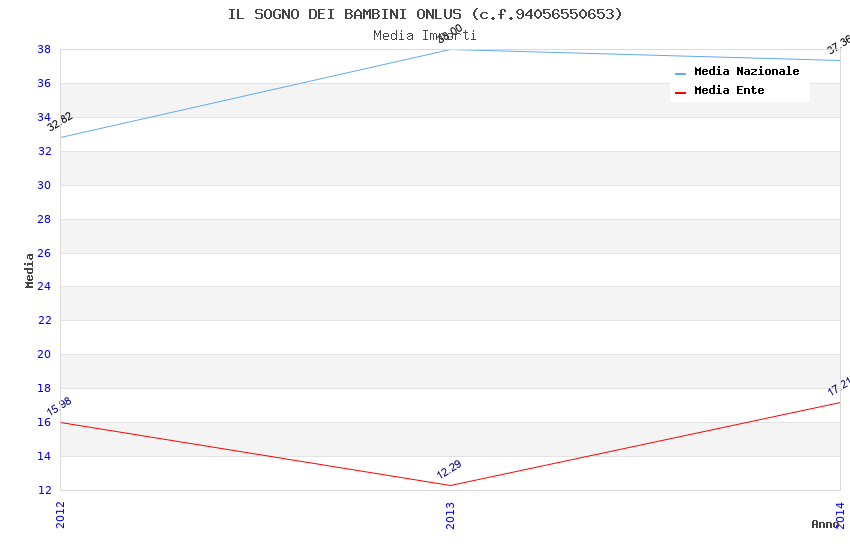Click the 38 y-axis tick label
The image size is (850, 550).
(x=44, y=49)
